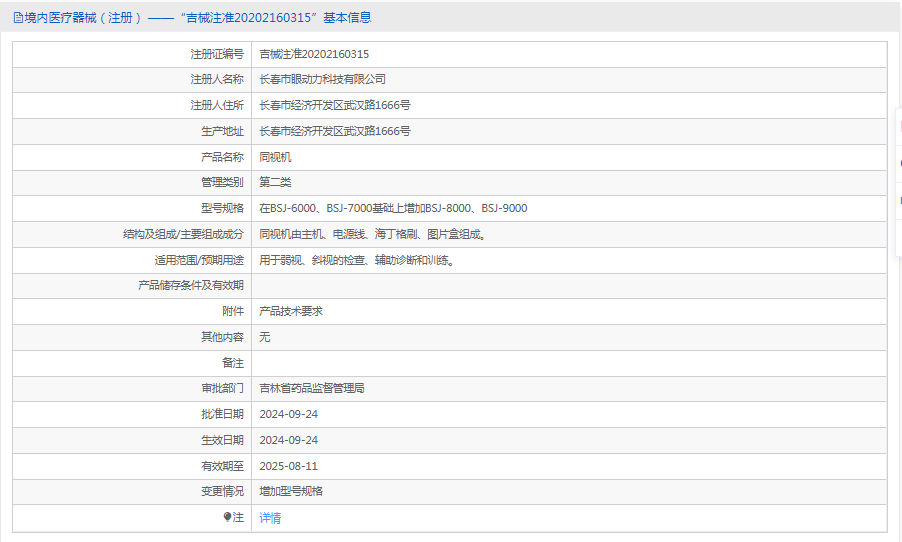Click the 批准日期 label cell
Image resolution: width=902 pixels, height=542 pixels.
pyautogui.click(x=132, y=414)
